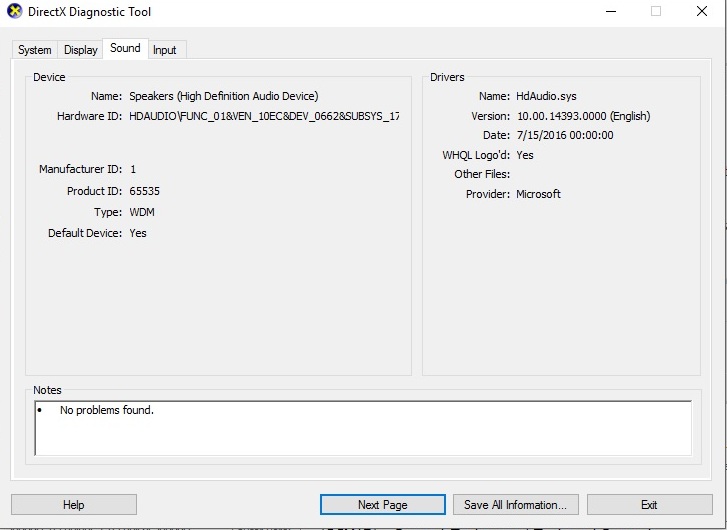The width and height of the screenshot is (727, 530).
Task: Select the Provider value Microsoft
Action: click(538, 194)
